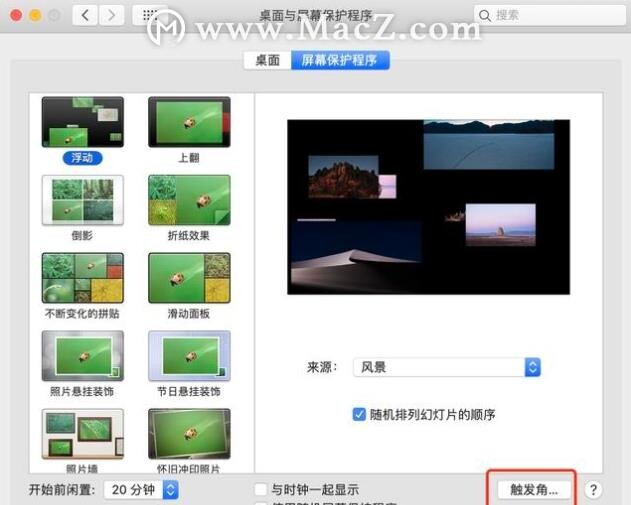Image resolution: width=631 pixels, height=505 pixels.
Task: Click the 搜索 search field
Action: (x=550, y=15)
